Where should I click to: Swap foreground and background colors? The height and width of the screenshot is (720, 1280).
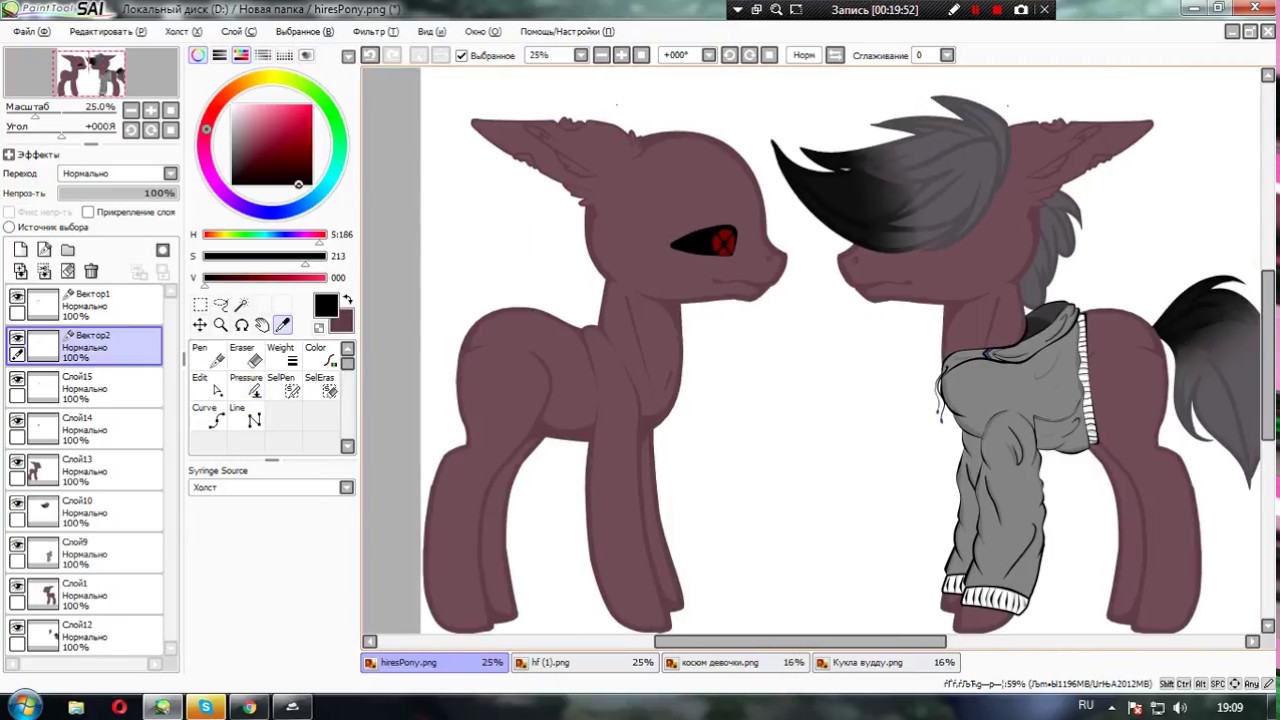tap(348, 299)
